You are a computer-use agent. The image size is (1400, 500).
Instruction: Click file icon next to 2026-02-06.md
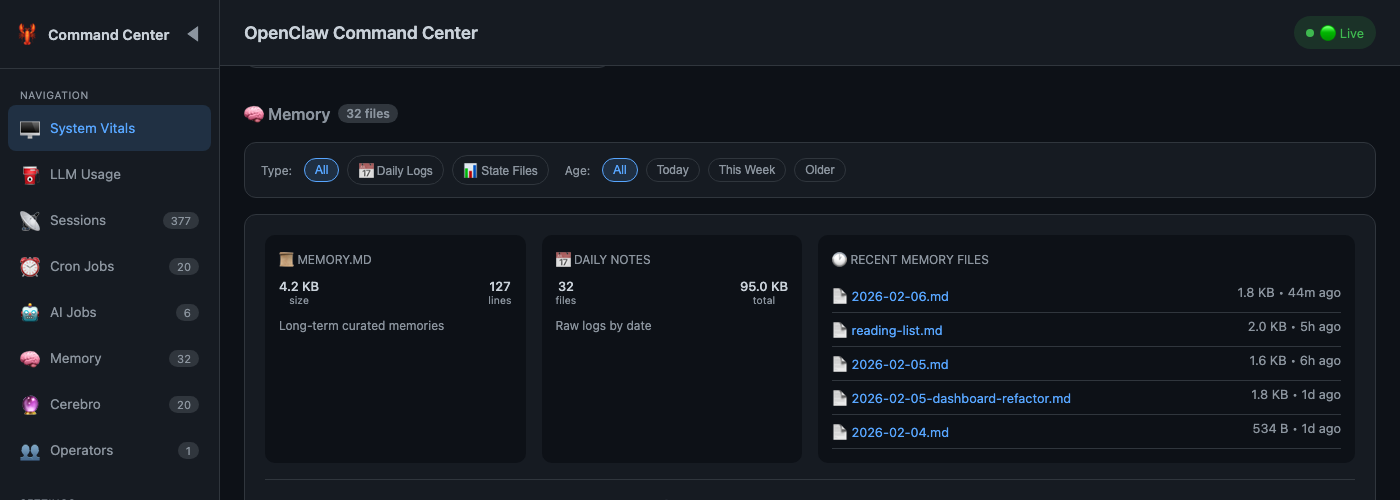840,296
